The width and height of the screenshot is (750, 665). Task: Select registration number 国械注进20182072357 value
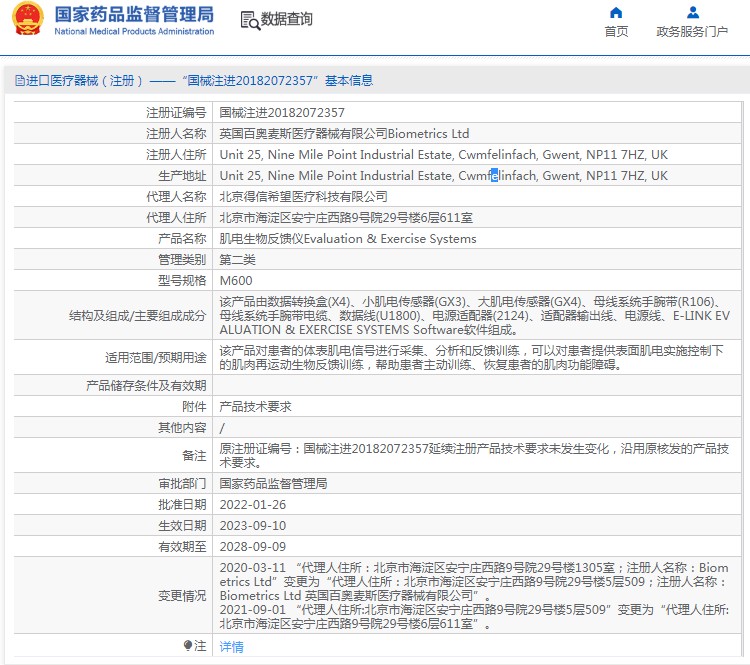coord(282,113)
